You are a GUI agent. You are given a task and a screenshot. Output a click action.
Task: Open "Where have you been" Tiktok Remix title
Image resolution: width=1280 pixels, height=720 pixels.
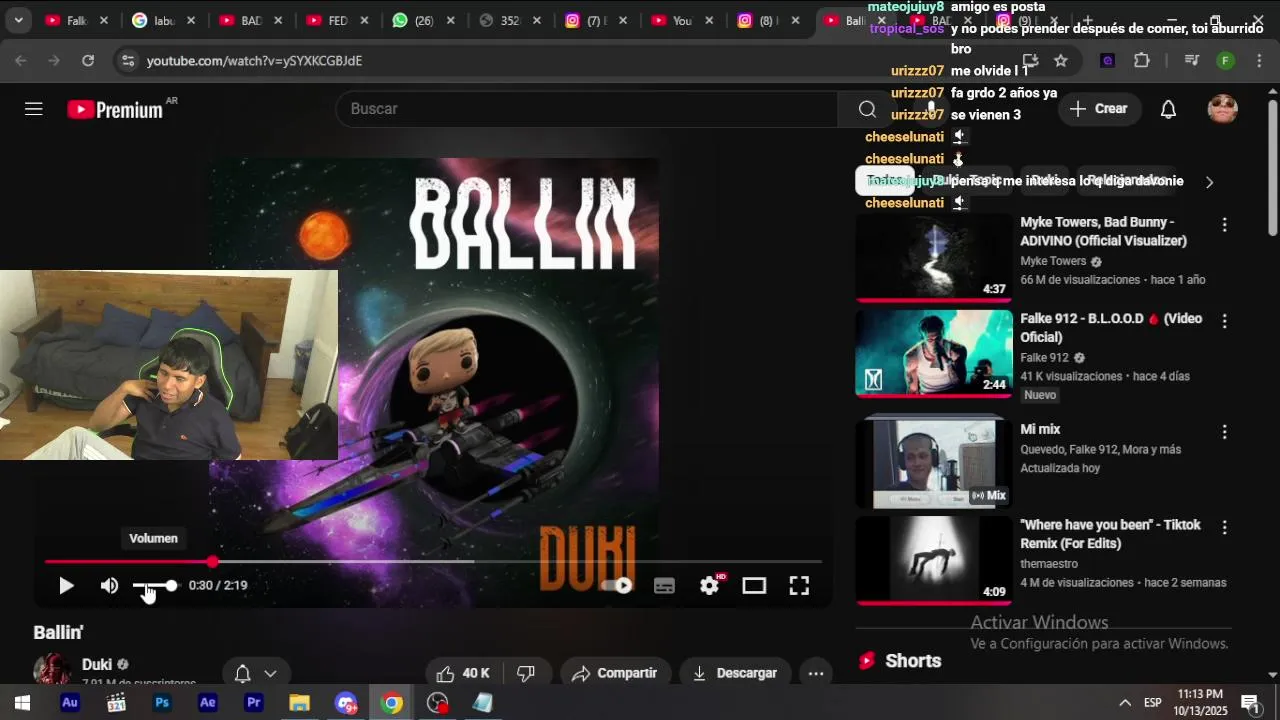1110,534
